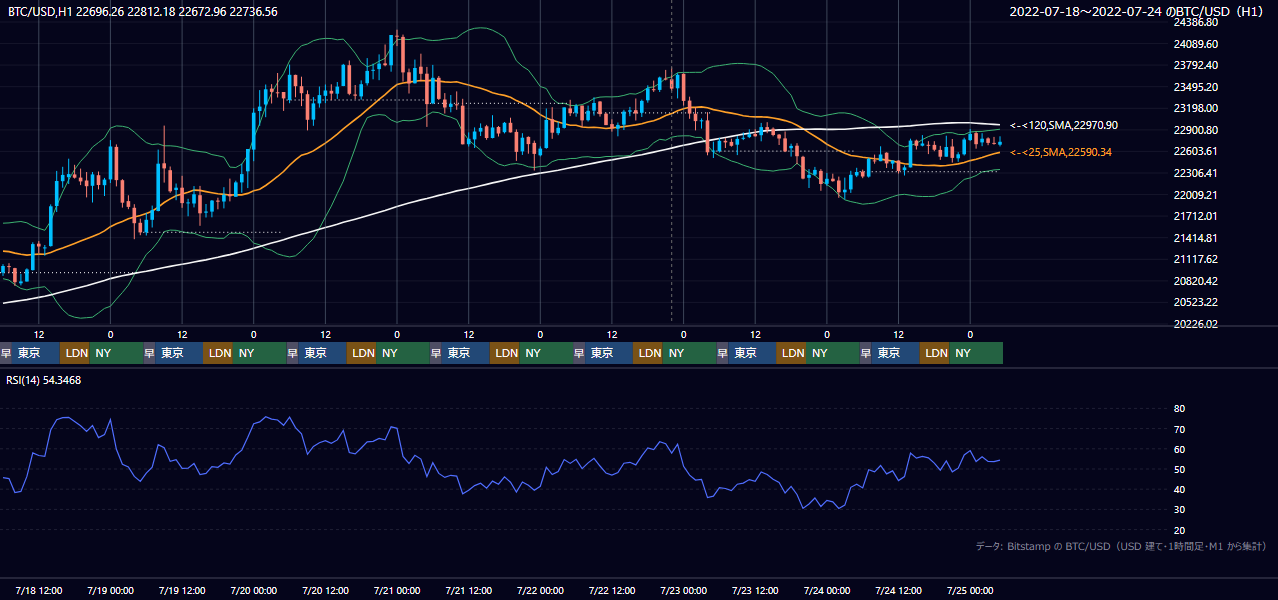
Task: Click price axis value 22900.80
Action: tap(1196, 130)
